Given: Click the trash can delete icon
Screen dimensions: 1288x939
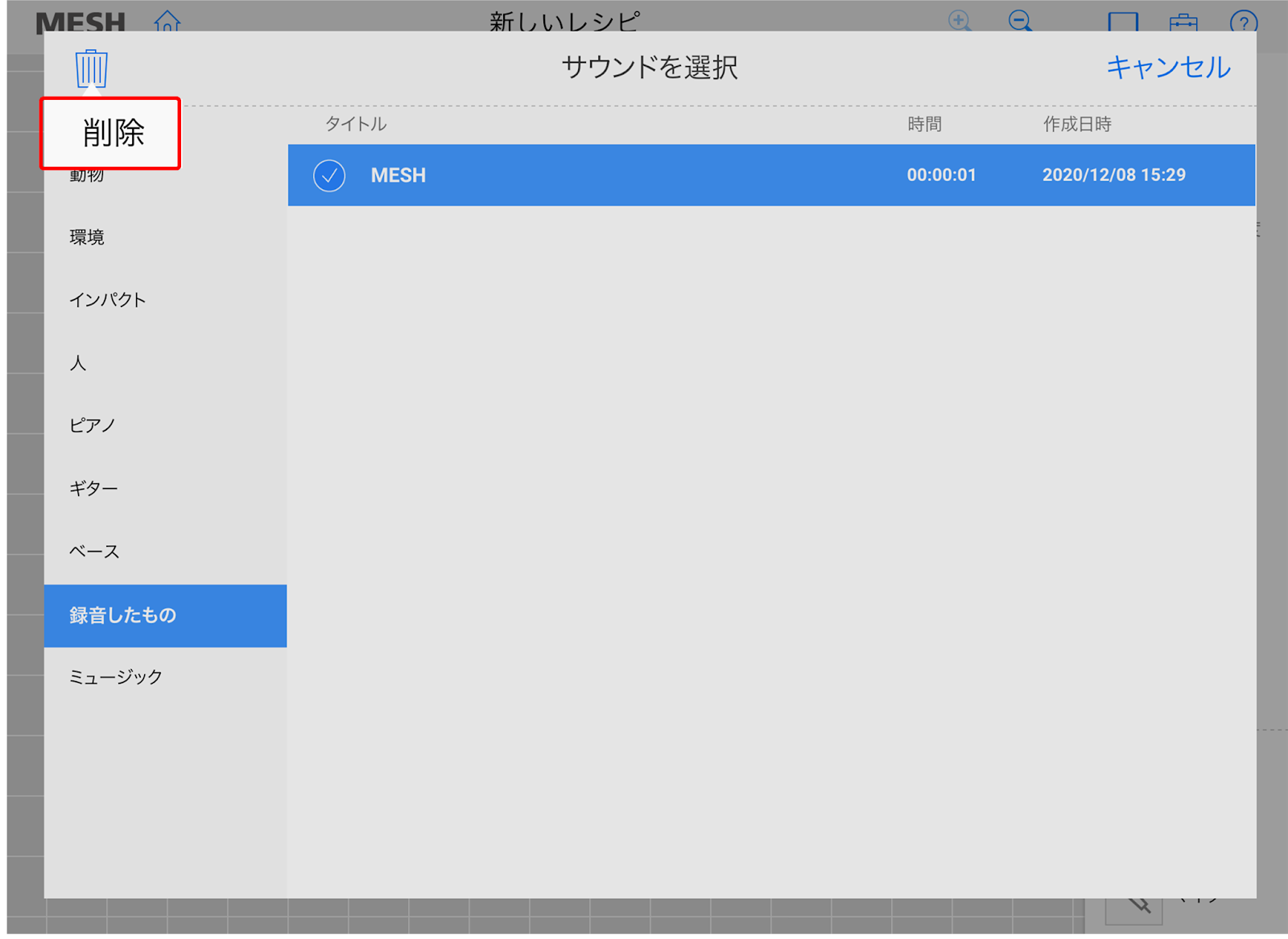Looking at the screenshot, I should click(x=92, y=68).
